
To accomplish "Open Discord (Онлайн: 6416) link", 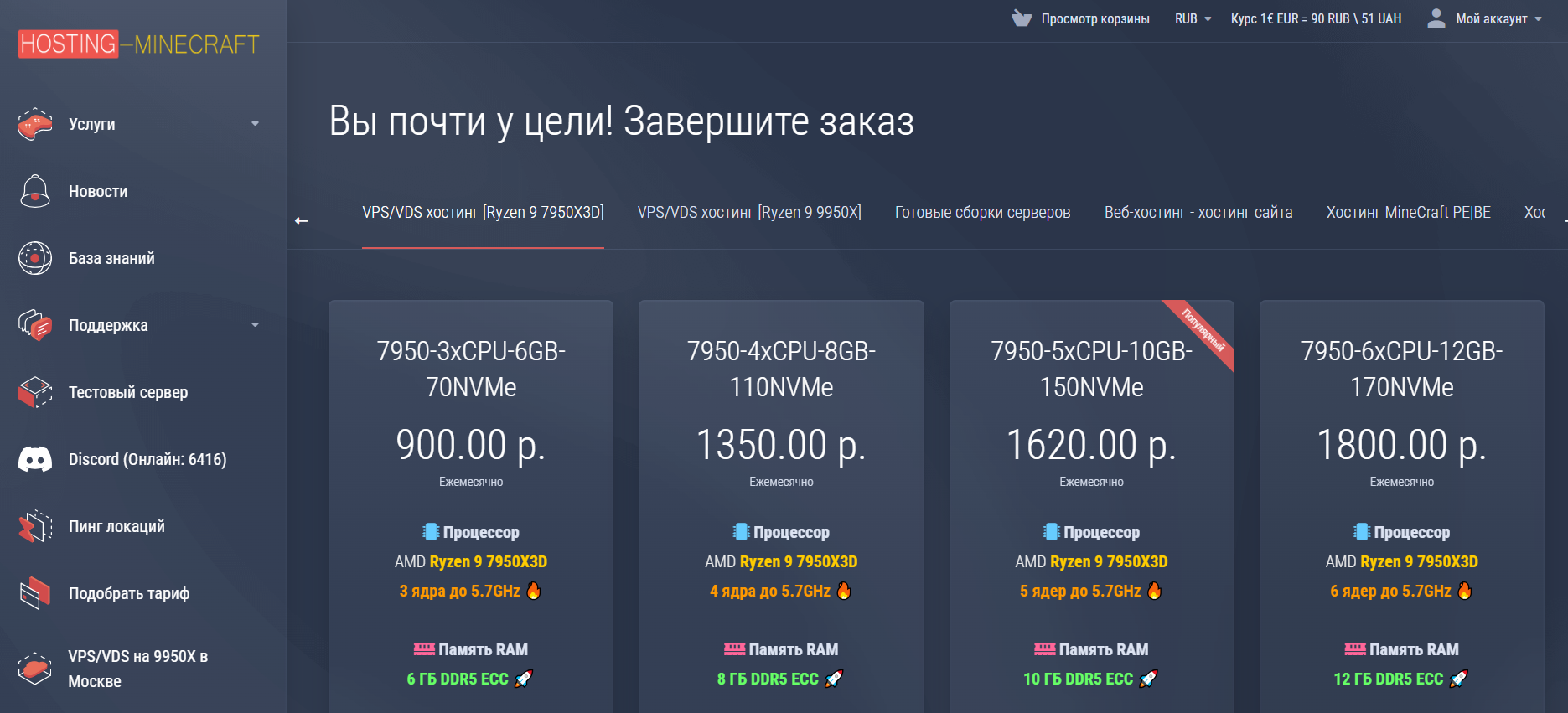I will coord(147,459).
